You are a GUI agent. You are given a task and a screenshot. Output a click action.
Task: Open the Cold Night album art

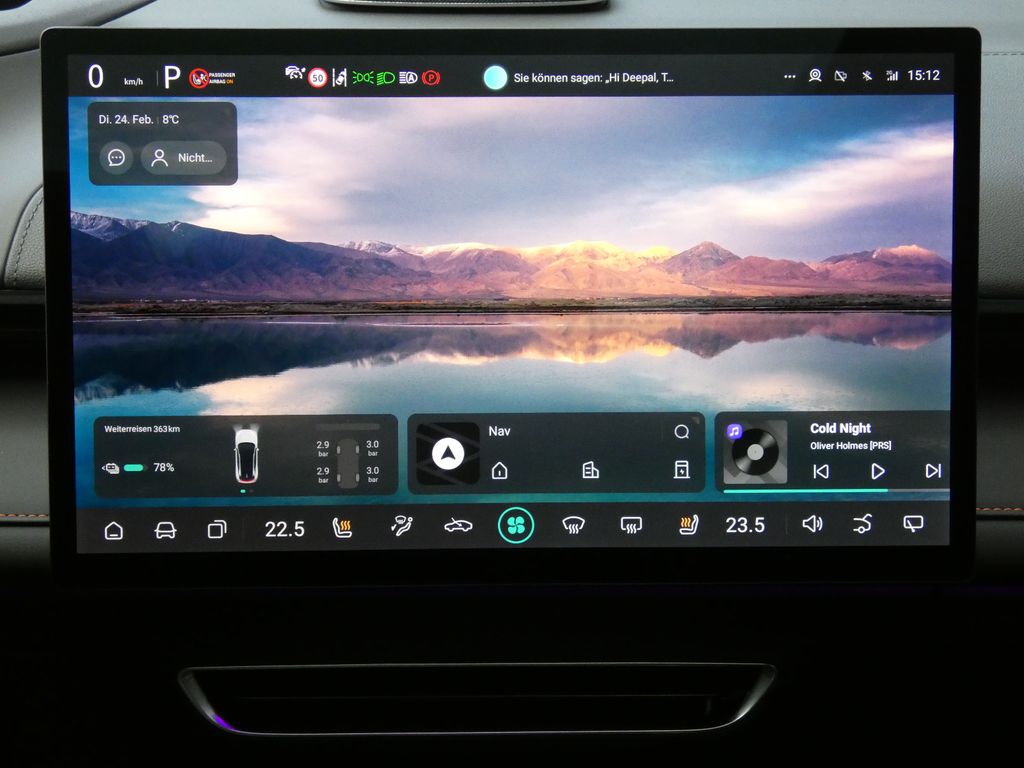(755, 452)
